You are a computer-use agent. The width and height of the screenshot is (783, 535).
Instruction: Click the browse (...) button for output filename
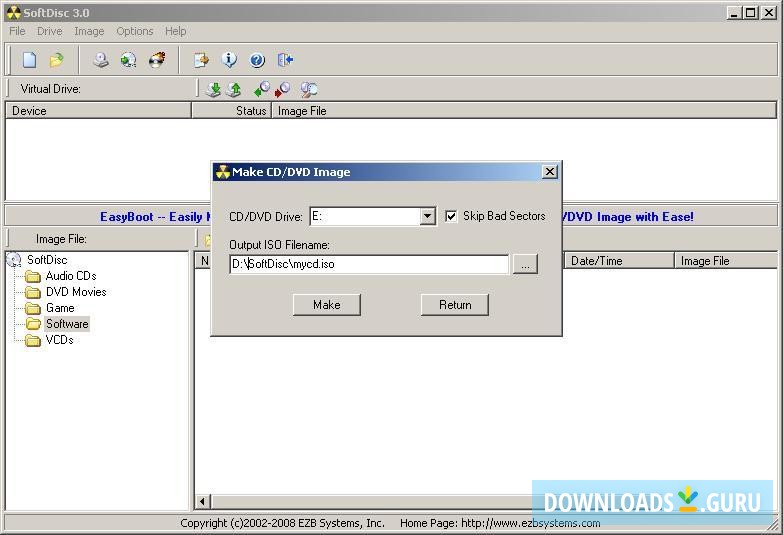click(x=525, y=264)
